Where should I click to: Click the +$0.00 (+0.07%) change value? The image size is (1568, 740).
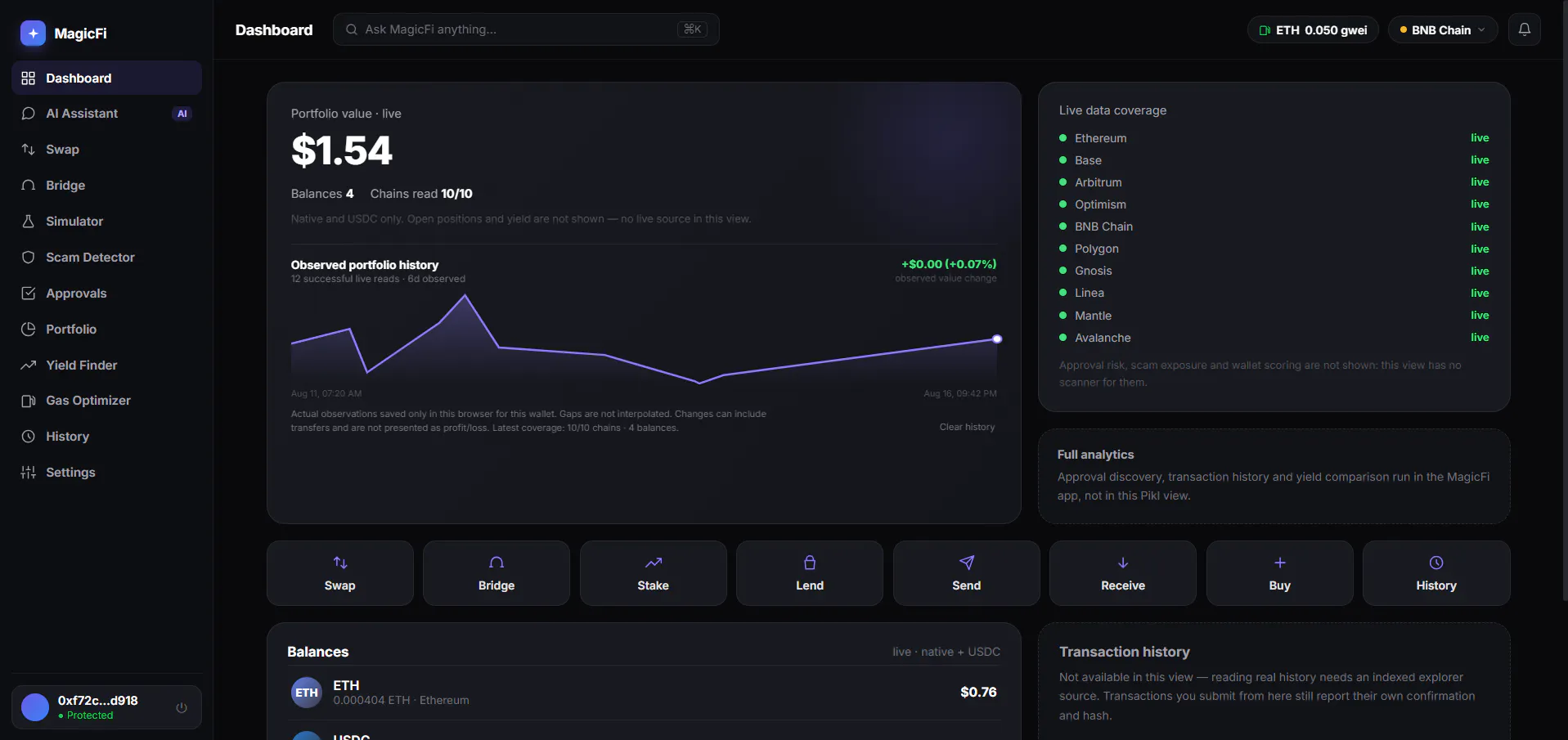(x=949, y=264)
